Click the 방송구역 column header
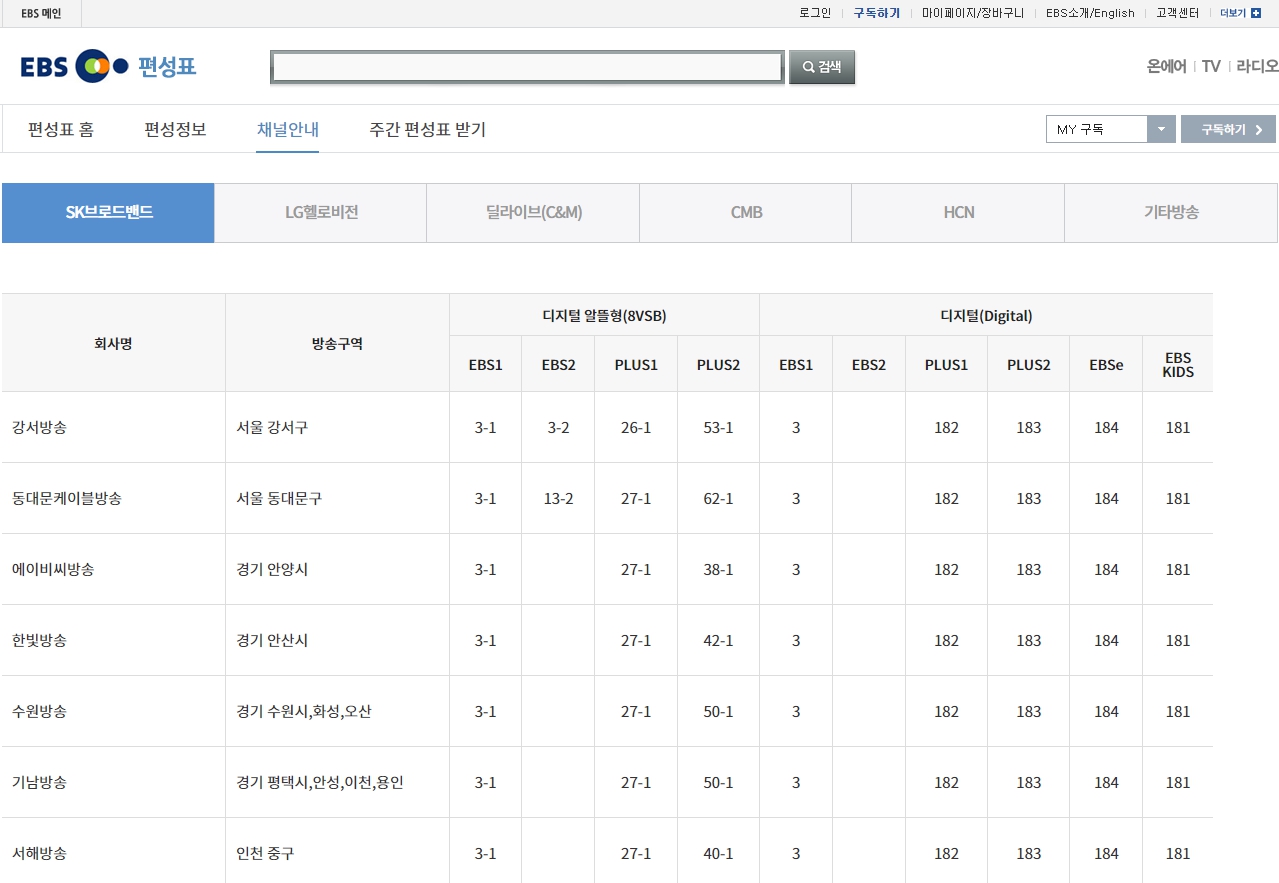This screenshot has width=1279, height=883. coord(337,343)
